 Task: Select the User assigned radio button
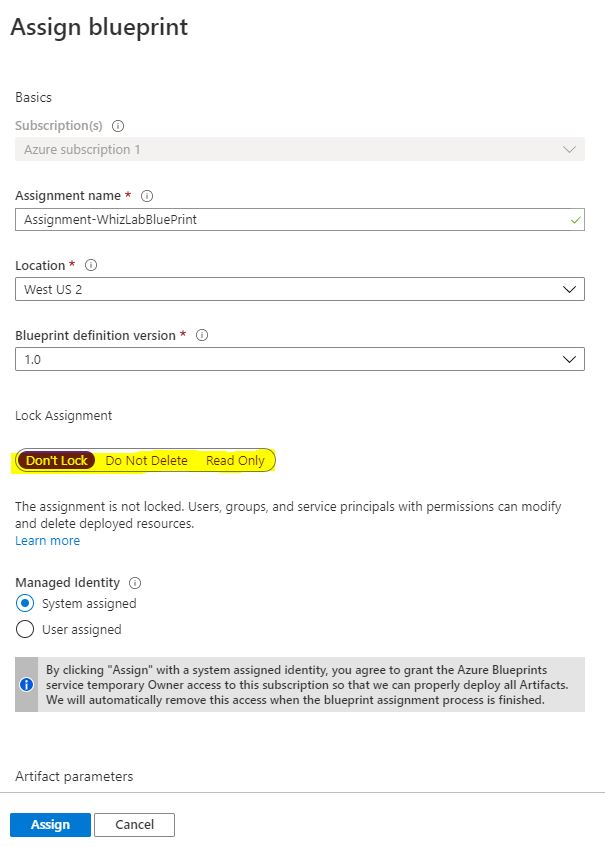25,629
